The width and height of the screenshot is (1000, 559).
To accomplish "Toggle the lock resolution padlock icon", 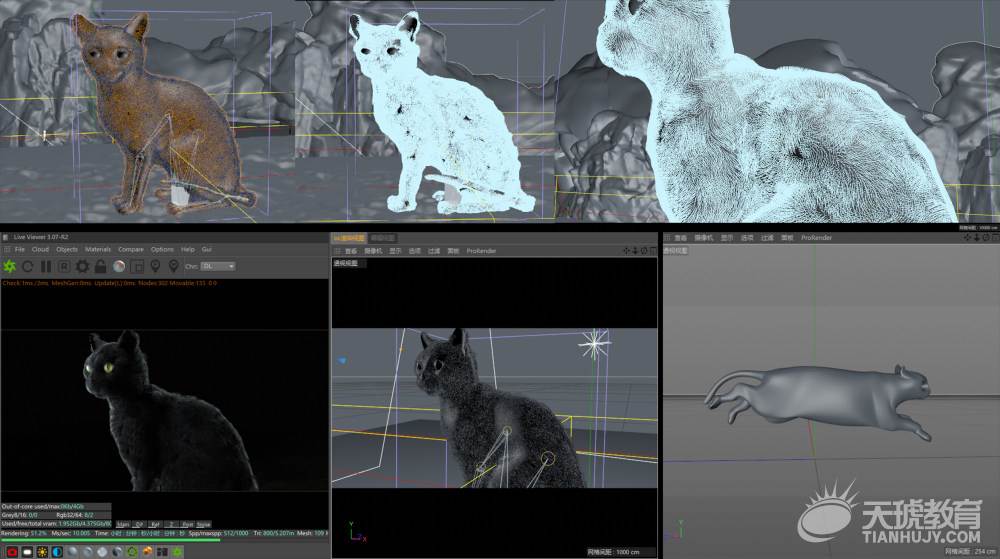I will click(x=100, y=266).
